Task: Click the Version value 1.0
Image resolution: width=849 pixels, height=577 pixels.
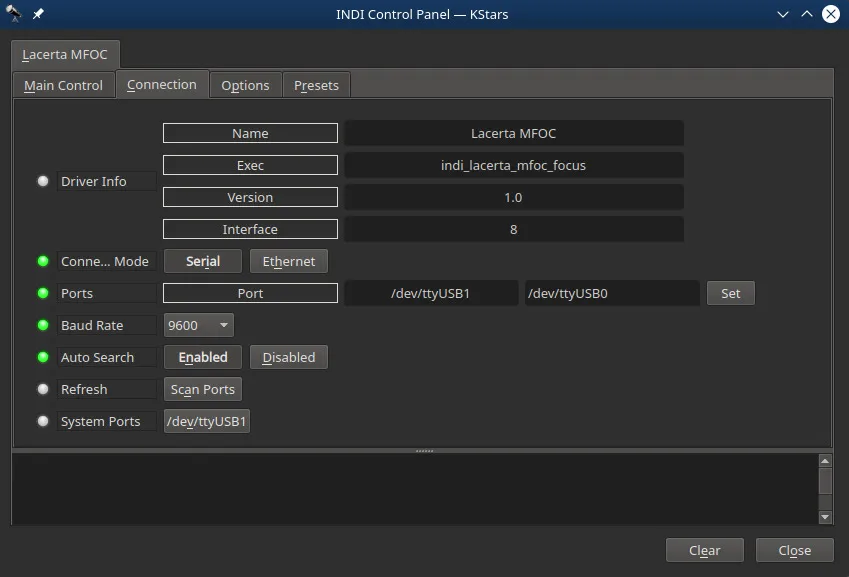Action: coord(513,197)
